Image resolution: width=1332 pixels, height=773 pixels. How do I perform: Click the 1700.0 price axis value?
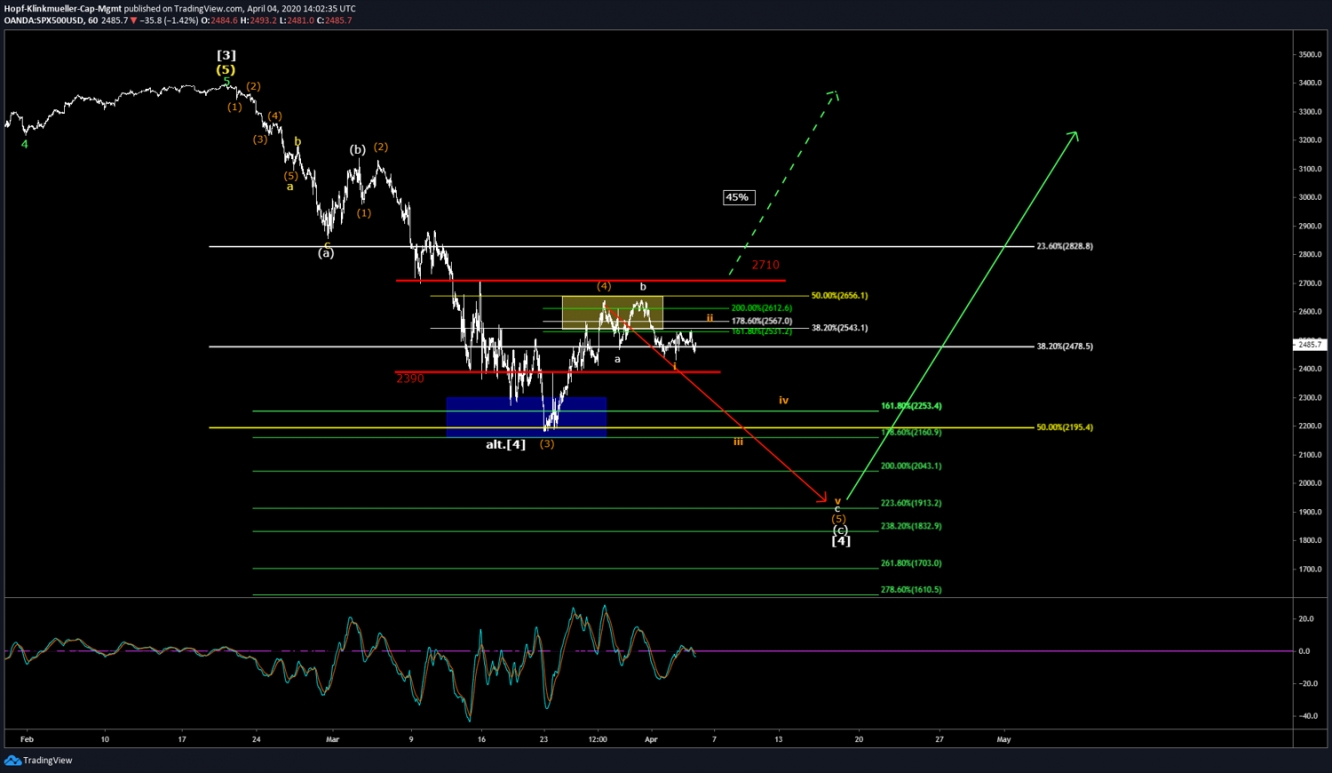pos(1311,569)
